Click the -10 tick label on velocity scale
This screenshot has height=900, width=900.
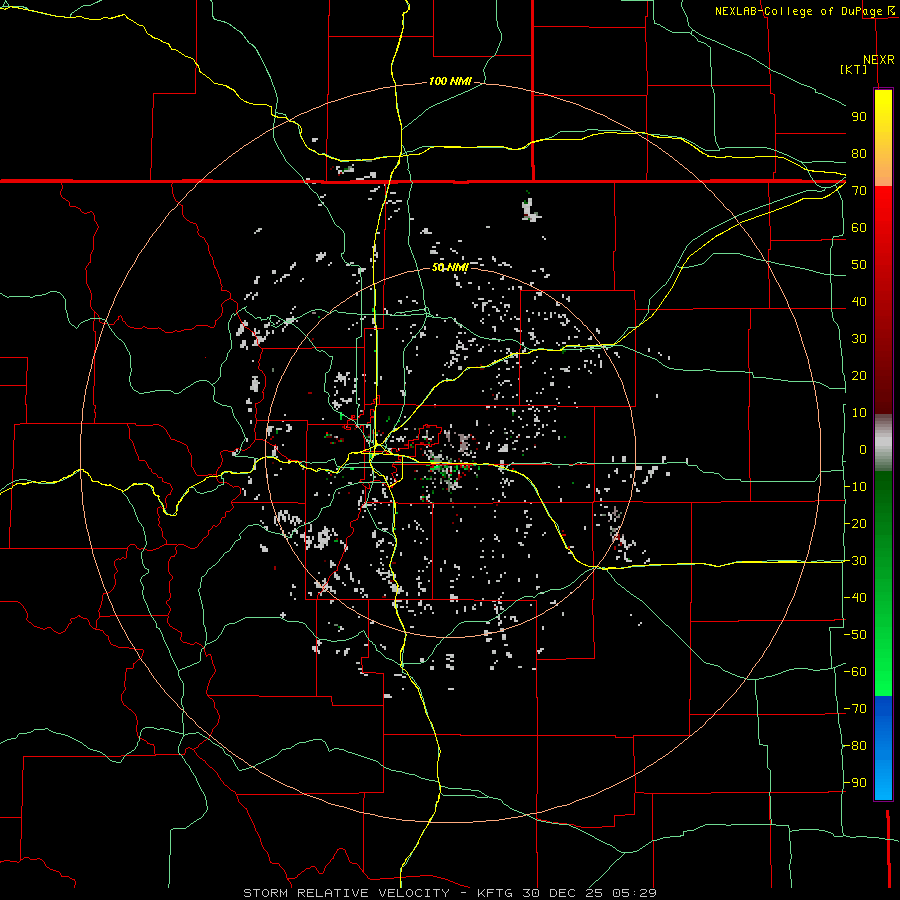(855, 487)
